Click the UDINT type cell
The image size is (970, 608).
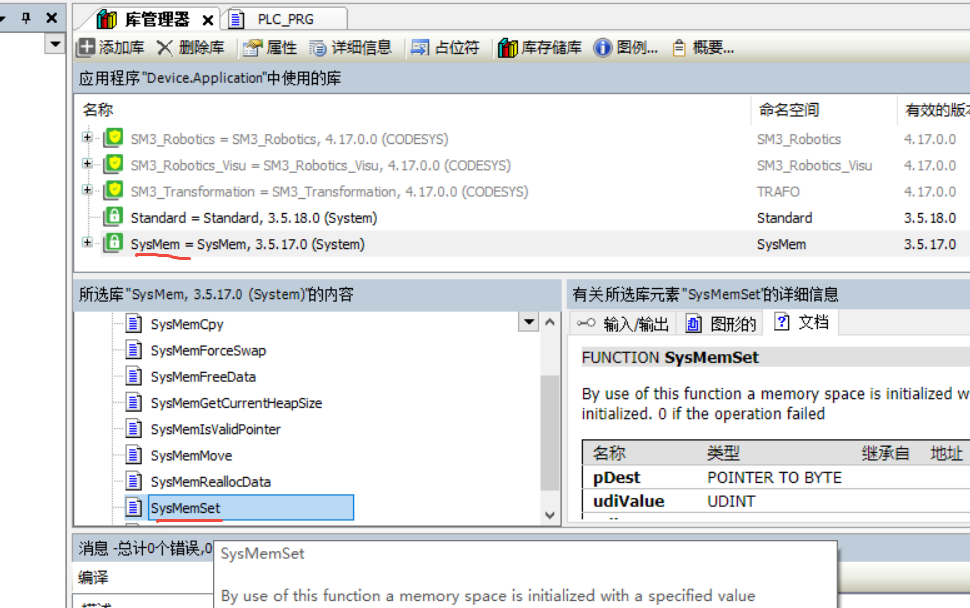coord(731,501)
